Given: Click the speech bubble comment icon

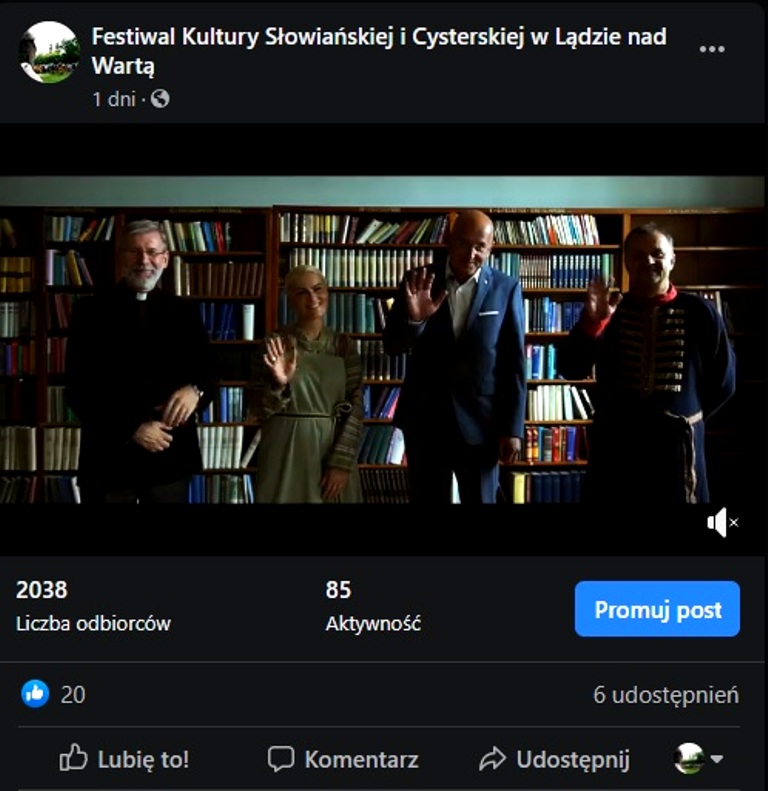Looking at the screenshot, I should click(x=281, y=758).
